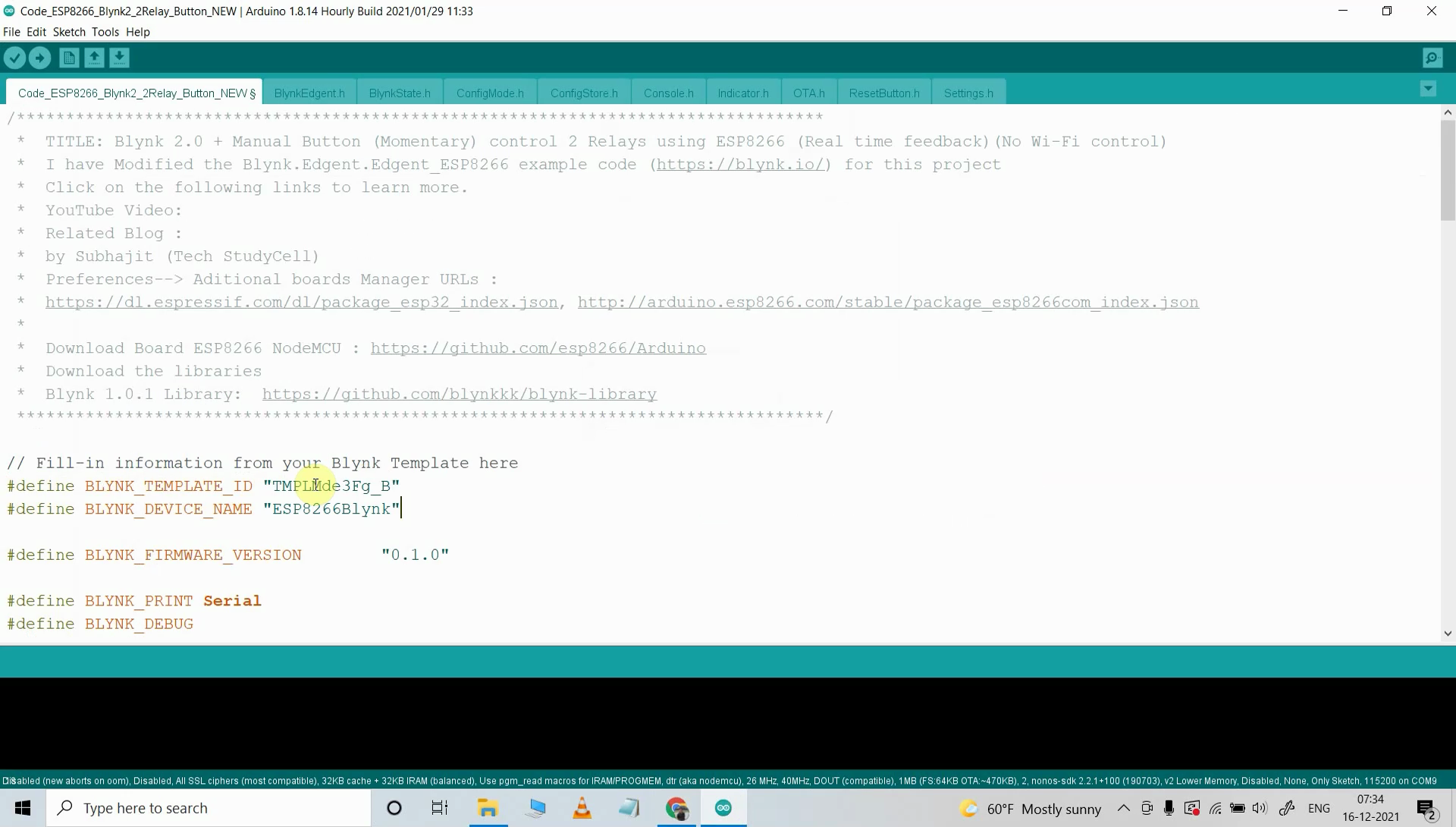The width and height of the screenshot is (1456, 827).
Task: Click the Windows search box
Action: tap(209, 808)
